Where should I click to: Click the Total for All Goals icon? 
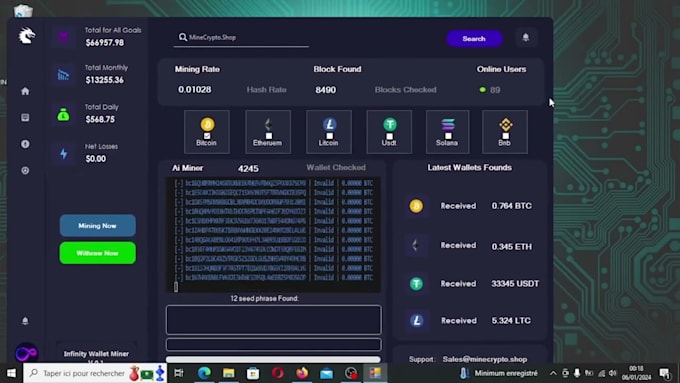pos(63,37)
